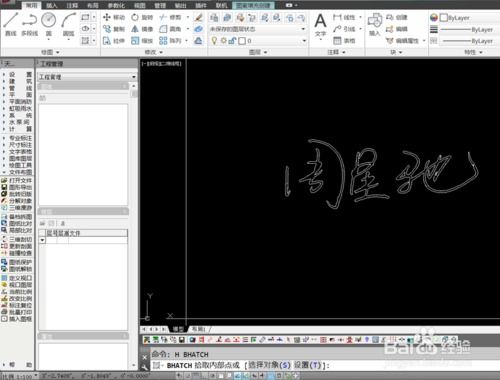
Task: Click 图形导出 in the side palette
Action: pyautogui.click(x=17, y=187)
